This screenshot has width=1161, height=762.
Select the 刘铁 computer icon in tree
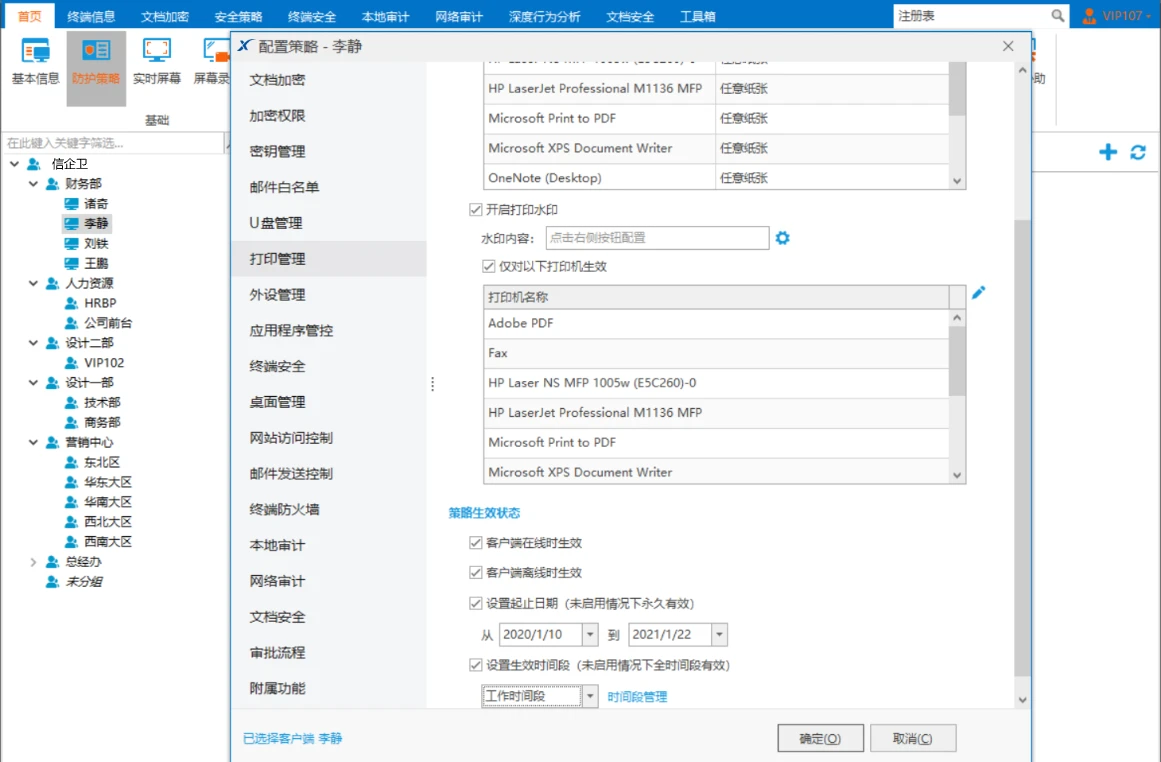(x=71, y=244)
